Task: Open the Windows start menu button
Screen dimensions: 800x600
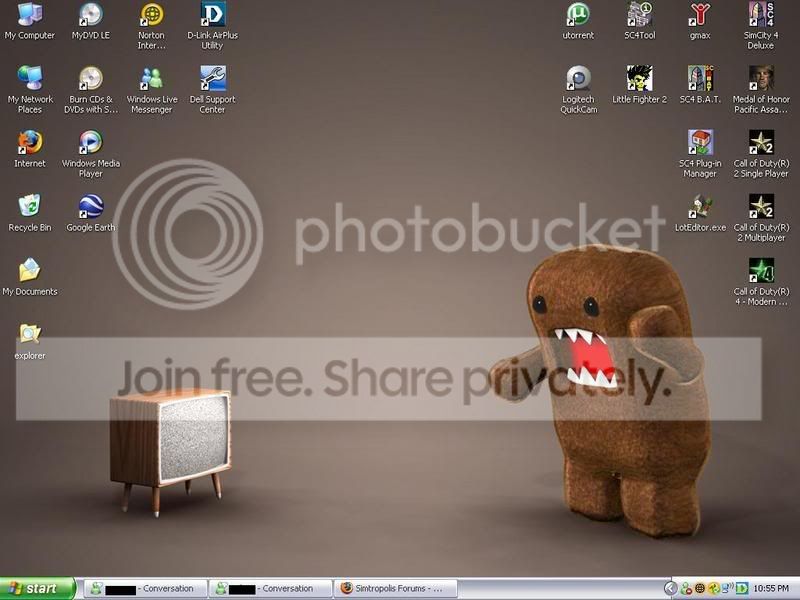Action: [x=37, y=589]
